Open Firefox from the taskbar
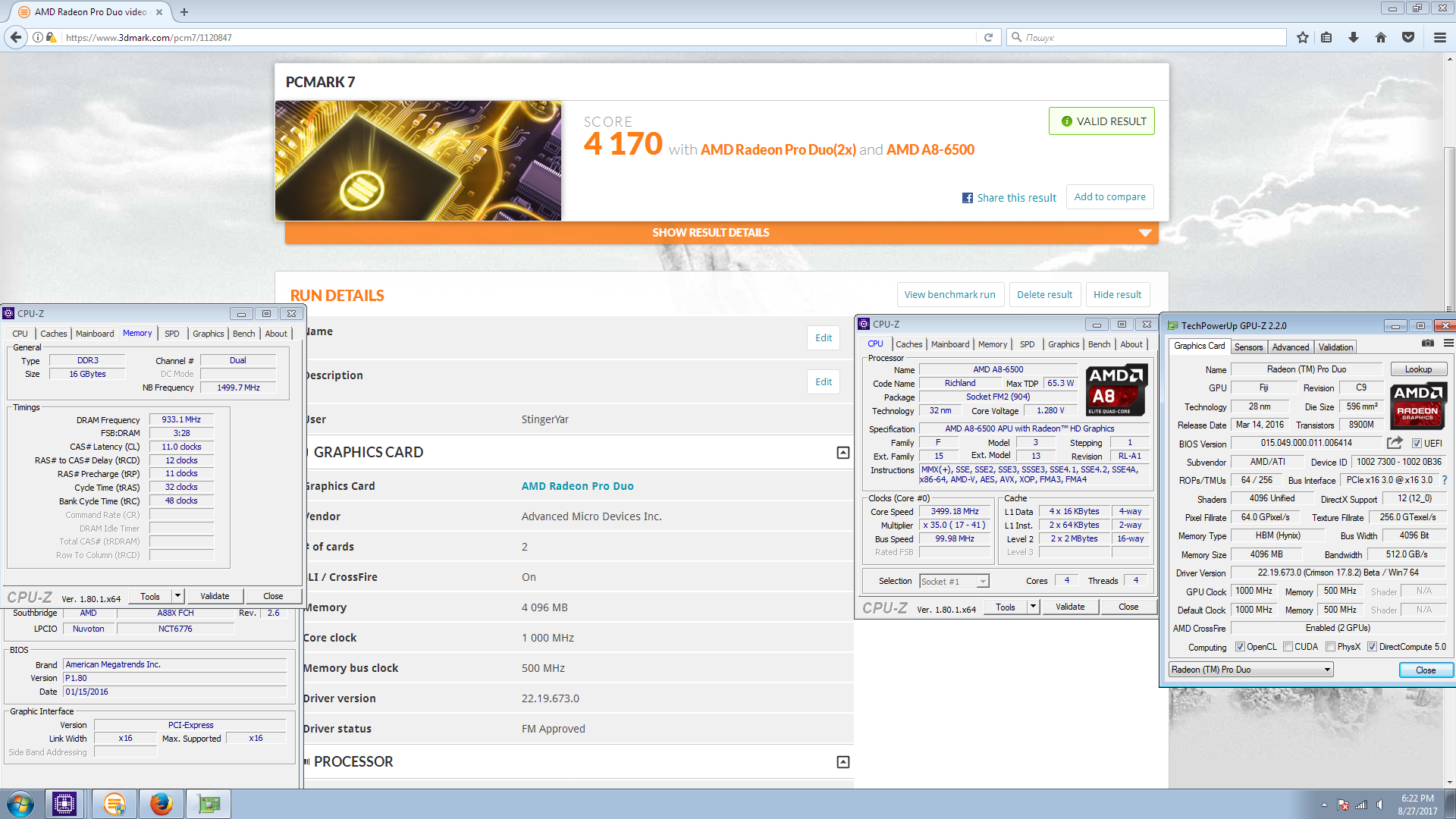The height and width of the screenshot is (819, 1456). (x=162, y=804)
